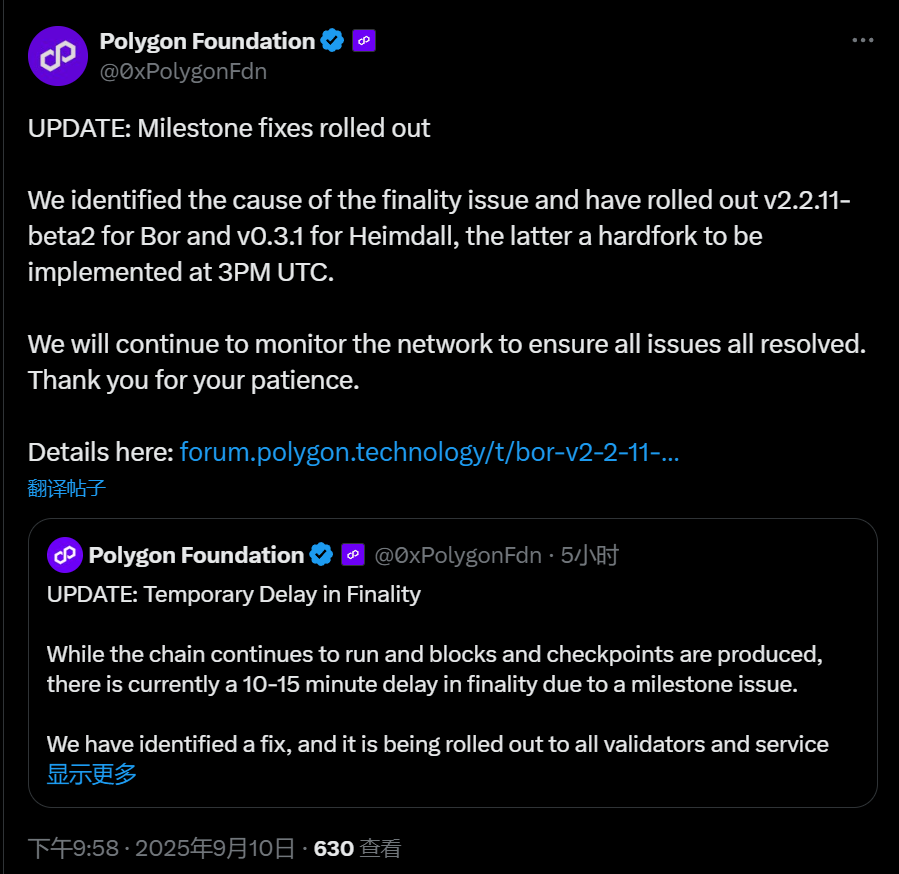Open the ••• more options menu
Image resolution: width=899 pixels, height=874 pixels.
point(861,40)
